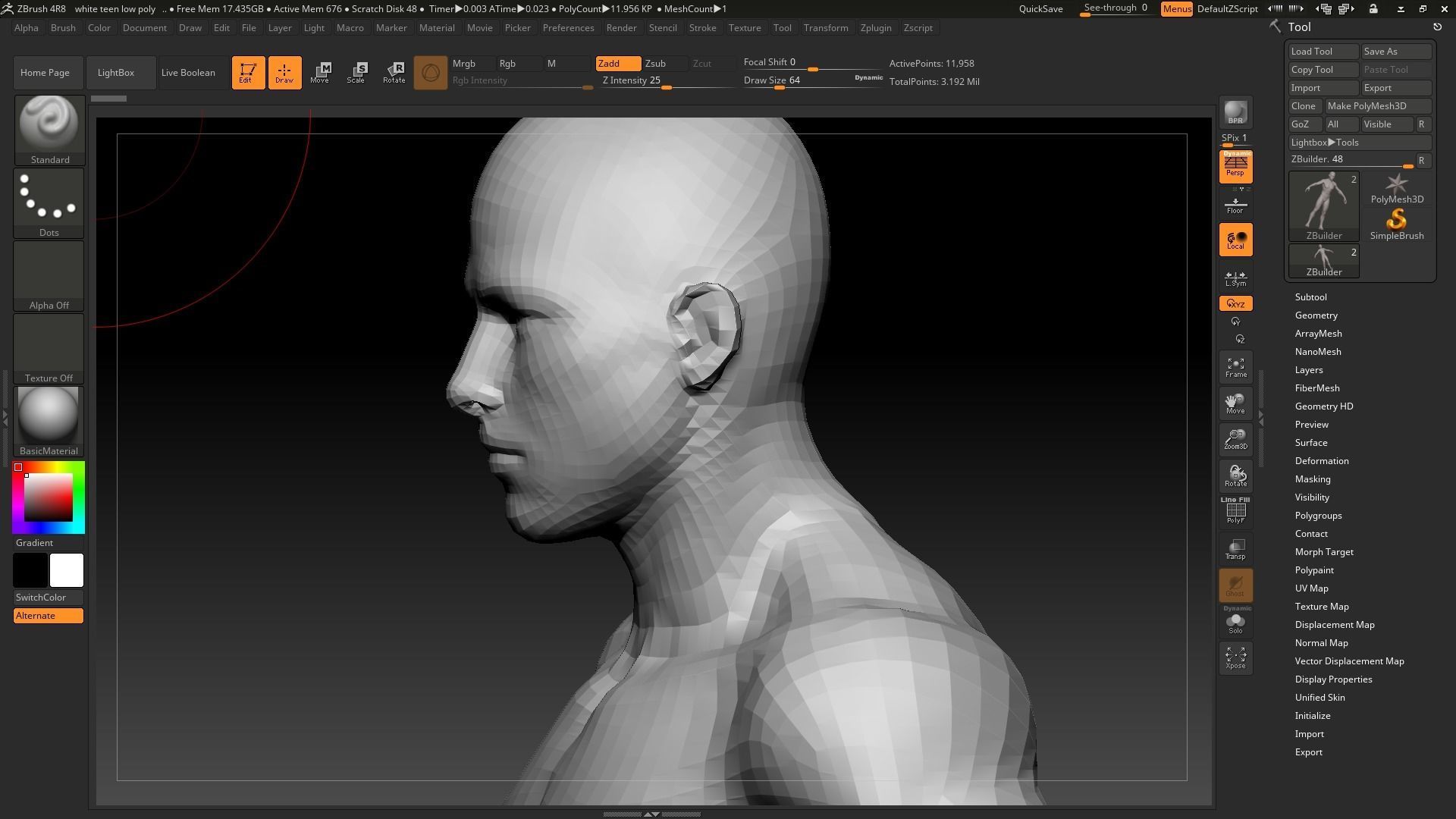
Task: Expand the Geometry section
Action: (x=1316, y=315)
